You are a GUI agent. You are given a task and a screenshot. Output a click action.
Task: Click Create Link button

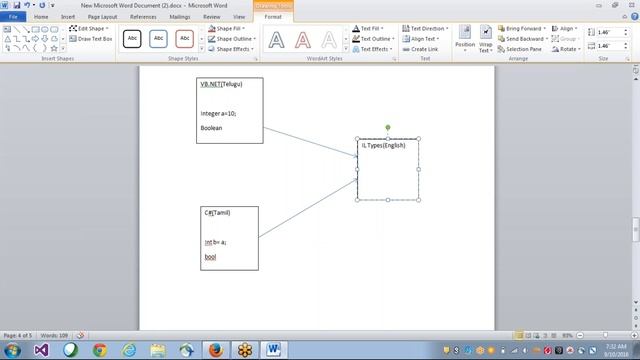click(x=420, y=49)
